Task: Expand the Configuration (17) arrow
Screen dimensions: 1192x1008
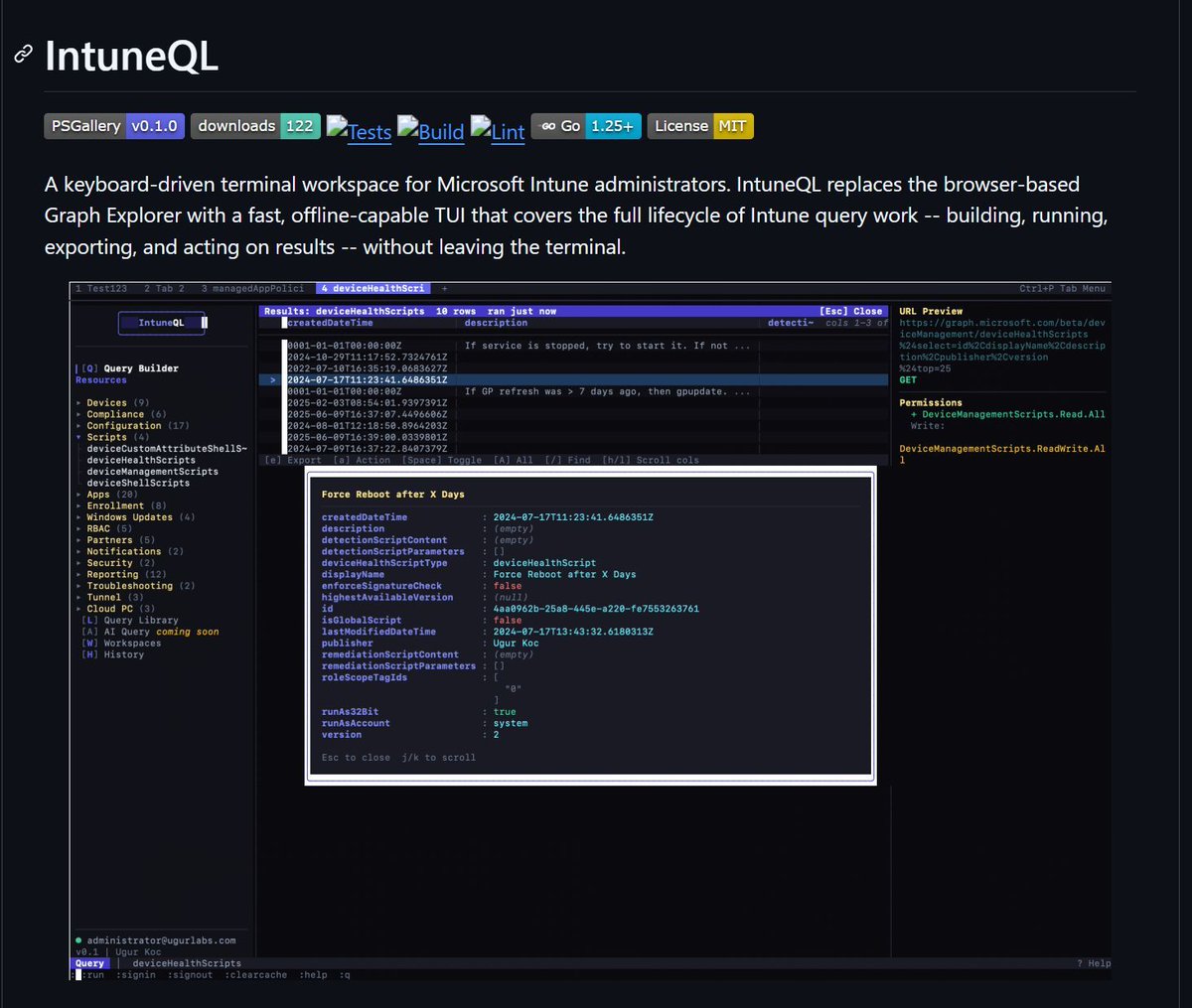Action: [79, 426]
